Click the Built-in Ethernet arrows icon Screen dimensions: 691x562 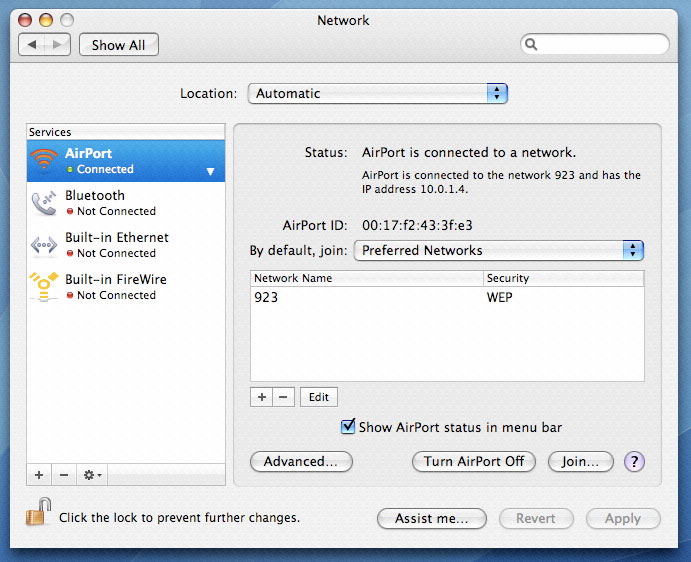(x=44, y=244)
